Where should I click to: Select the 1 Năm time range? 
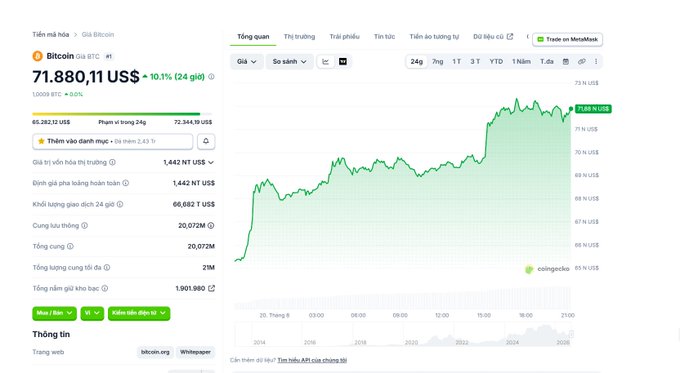point(521,62)
